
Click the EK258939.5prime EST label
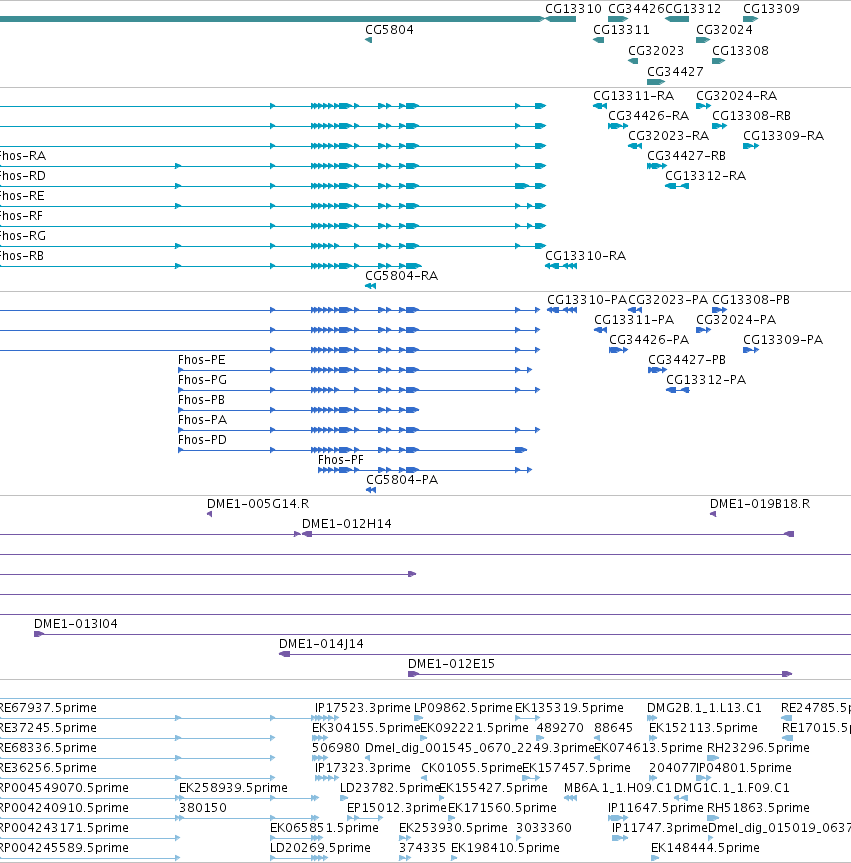pyautogui.click(x=233, y=788)
